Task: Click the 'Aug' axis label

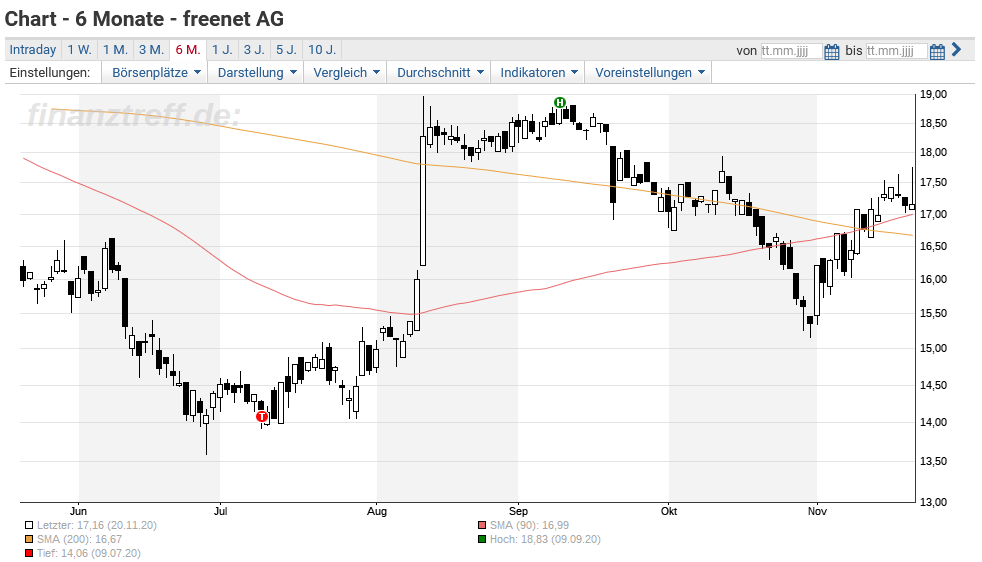Action: [376, 511]
